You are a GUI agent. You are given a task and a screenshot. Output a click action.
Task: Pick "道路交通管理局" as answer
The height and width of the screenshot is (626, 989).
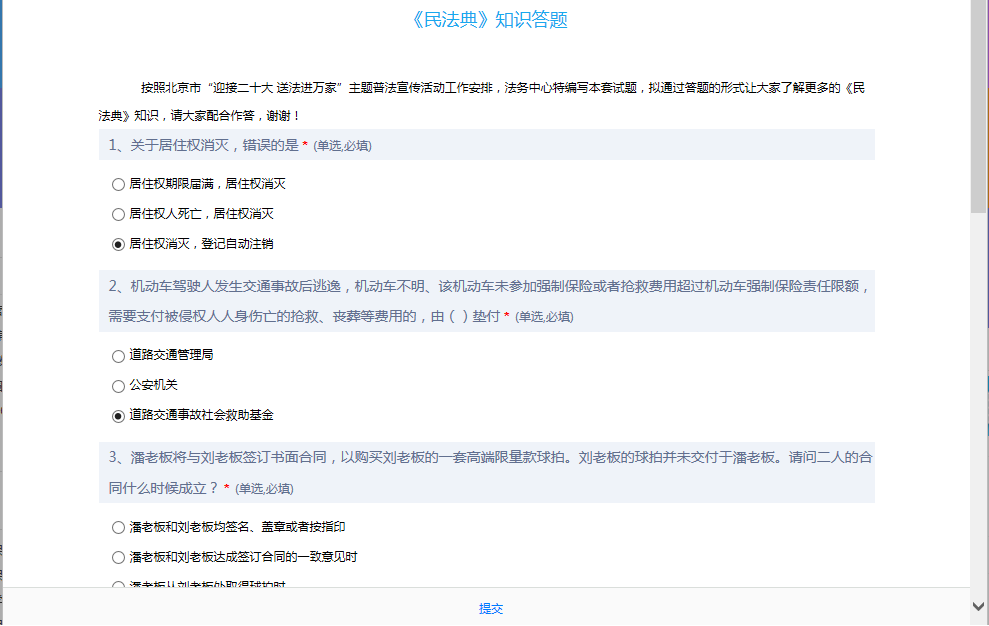[119, 356]
